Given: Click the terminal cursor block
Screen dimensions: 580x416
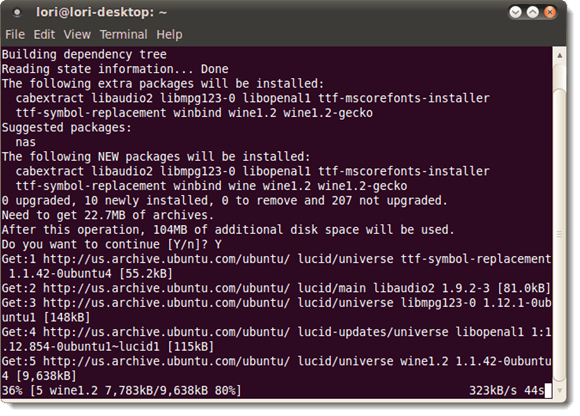Looking at the screenshot, I should click(x=548, y=390).
